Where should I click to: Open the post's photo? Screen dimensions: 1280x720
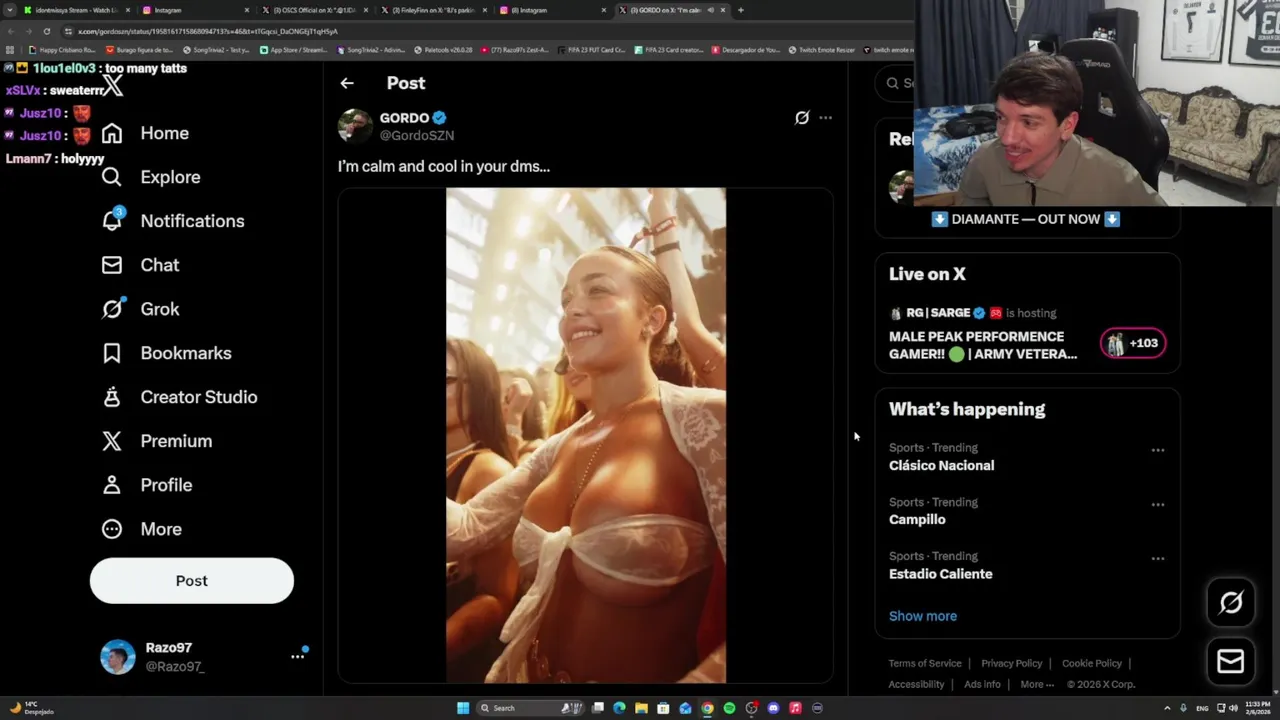click(586, 435)
